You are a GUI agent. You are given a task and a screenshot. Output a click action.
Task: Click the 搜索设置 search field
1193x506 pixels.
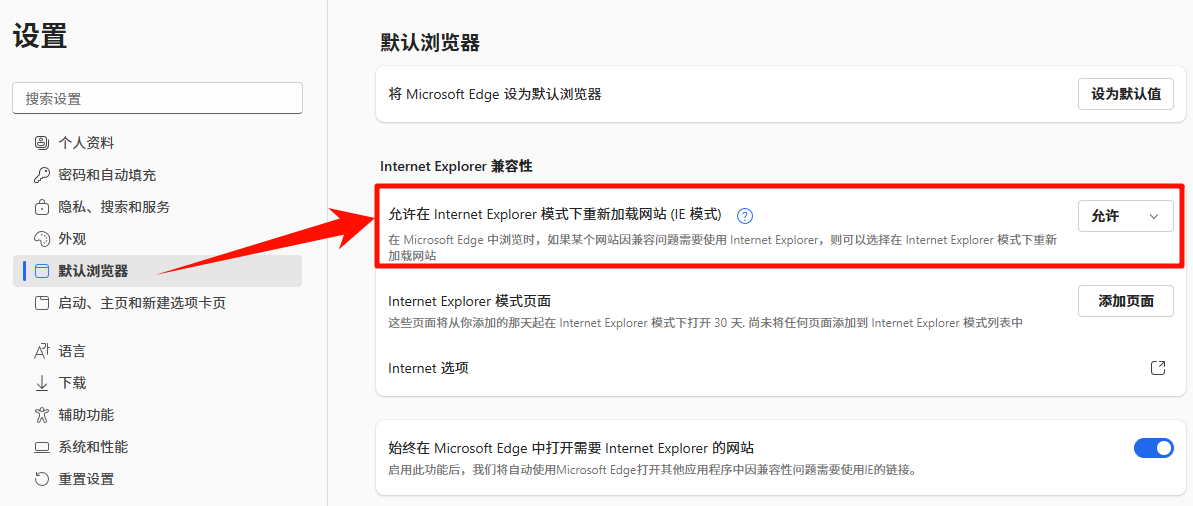click(x=157, y=98)
